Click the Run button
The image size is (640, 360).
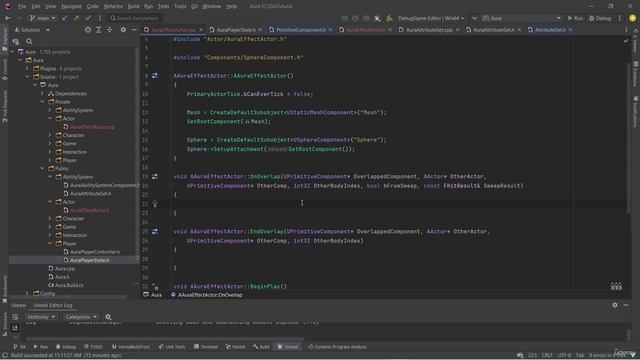coord(575,18)
